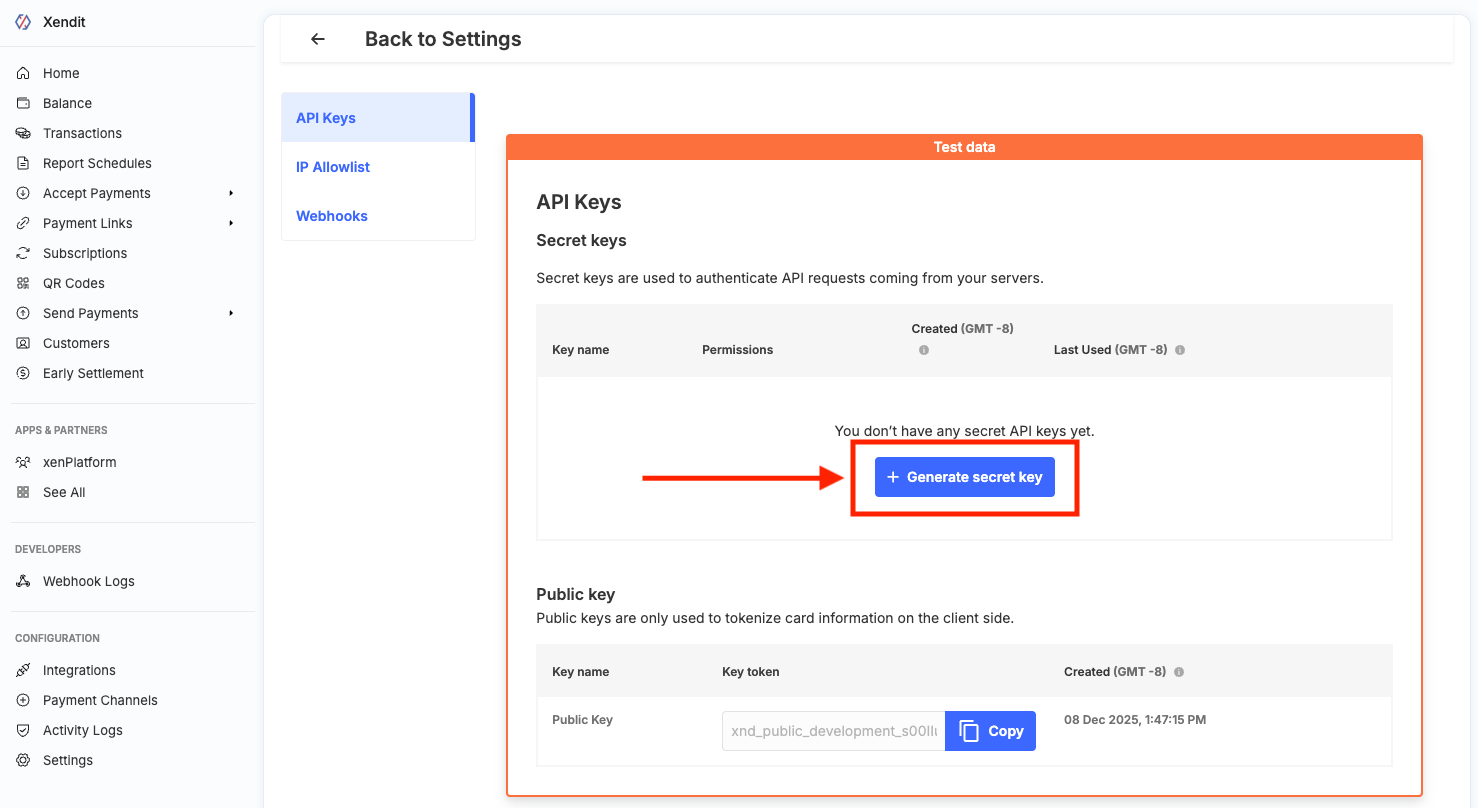The height and width of the screenshot is (808, 1478).
Task: Click the Settings gear icon
Action: click(23, 760)
